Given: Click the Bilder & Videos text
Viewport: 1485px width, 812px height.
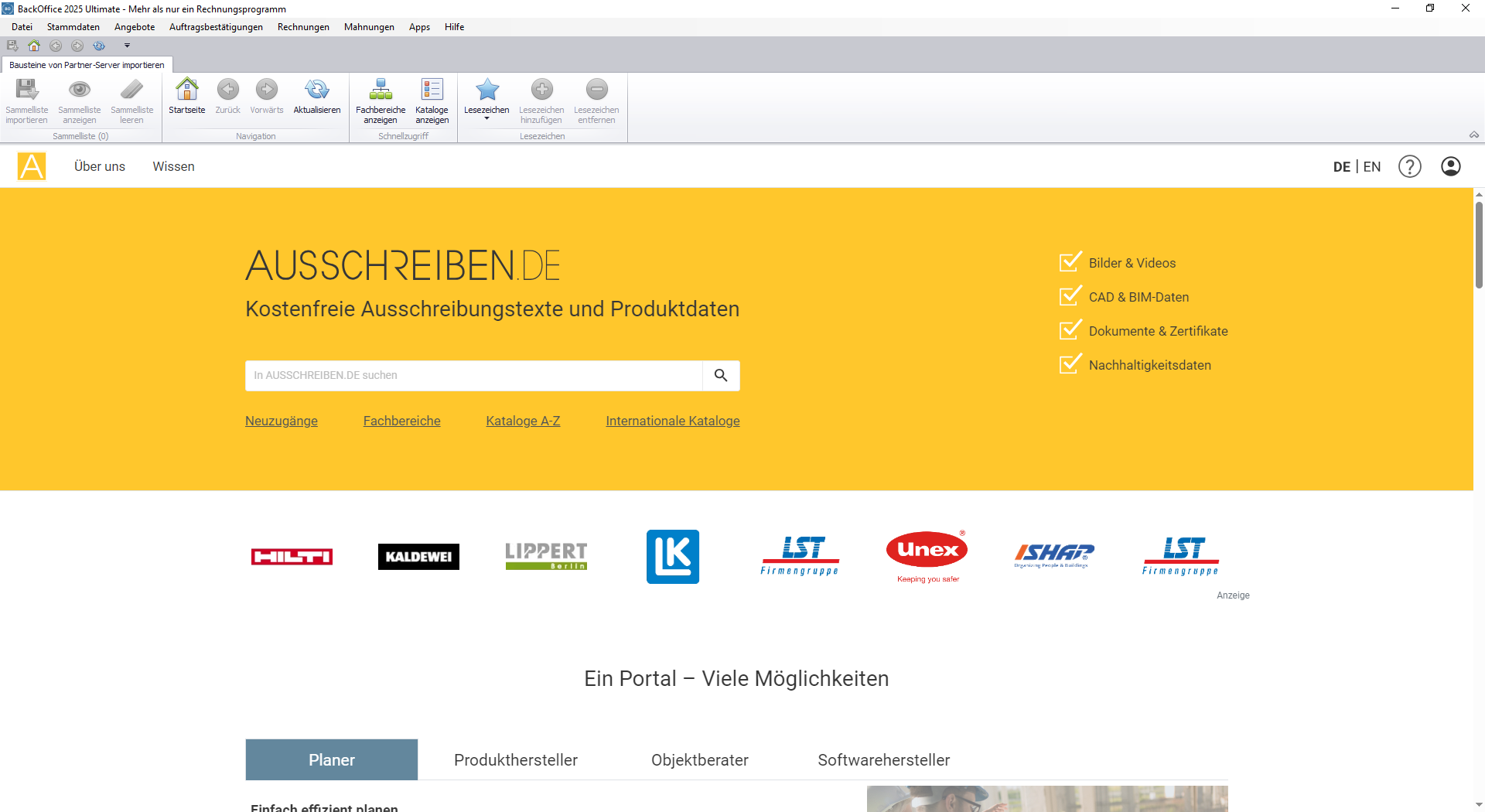Looking at the screenshot, I should pyautogui.click(x=1132, y=263).
